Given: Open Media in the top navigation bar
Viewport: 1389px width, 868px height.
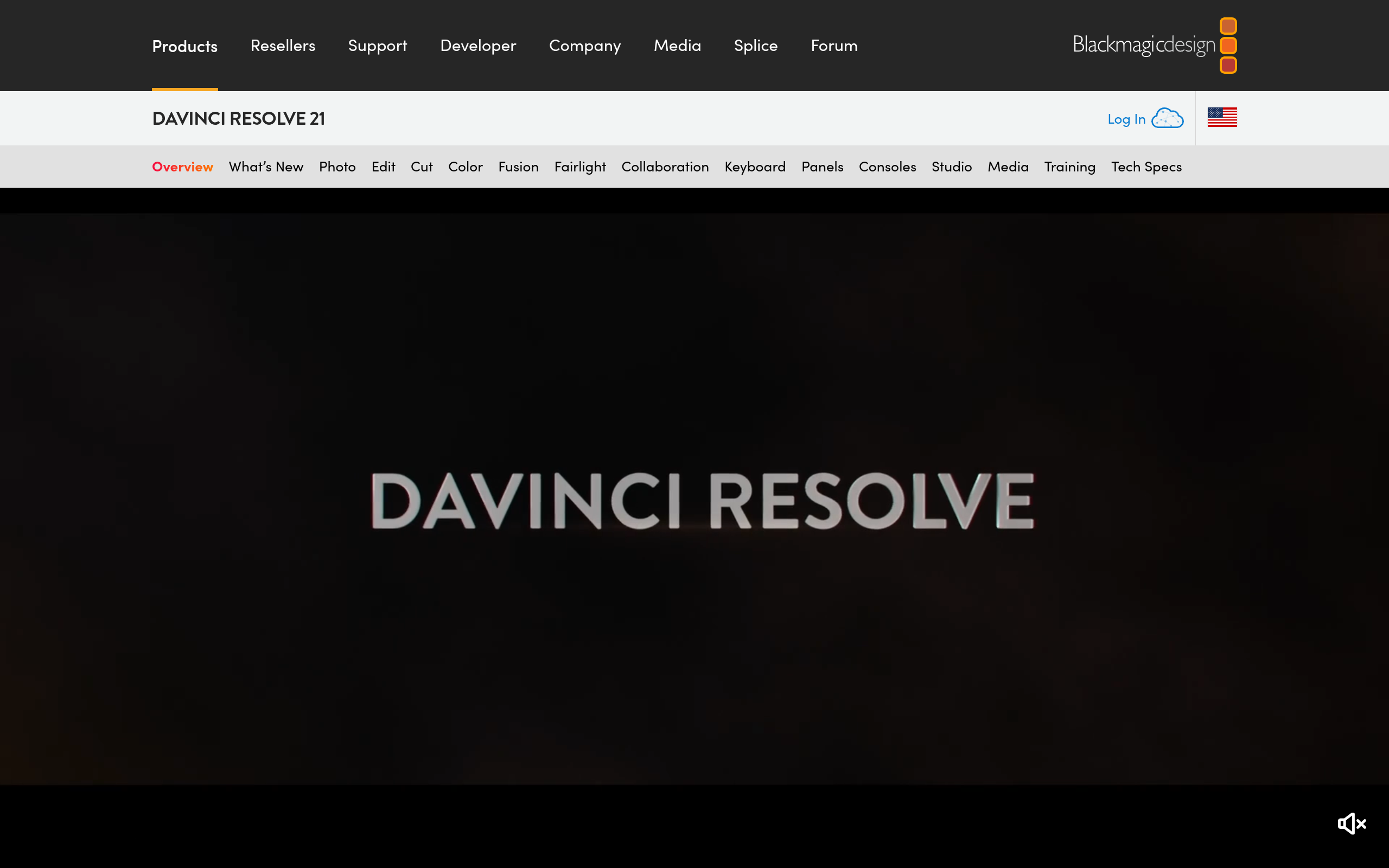Looking at the screenshot, I should (677, 46).
